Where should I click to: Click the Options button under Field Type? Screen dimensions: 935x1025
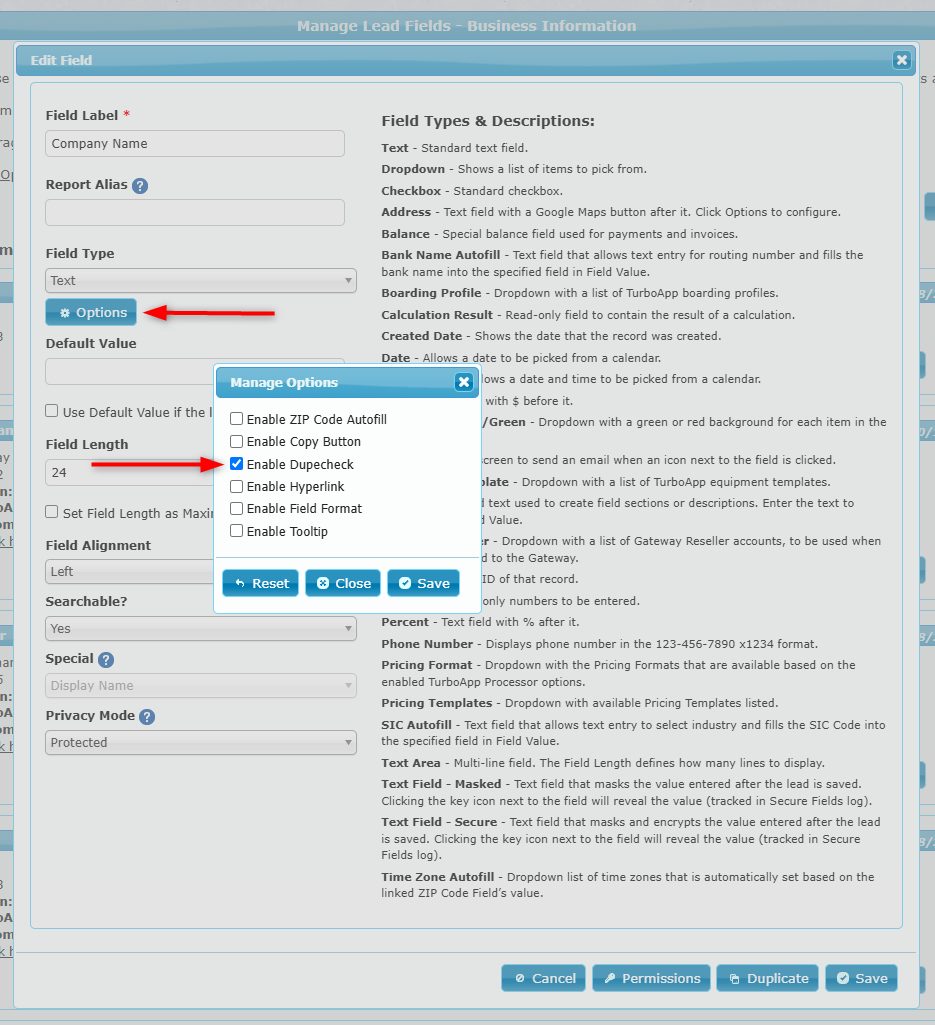point(91,312)
